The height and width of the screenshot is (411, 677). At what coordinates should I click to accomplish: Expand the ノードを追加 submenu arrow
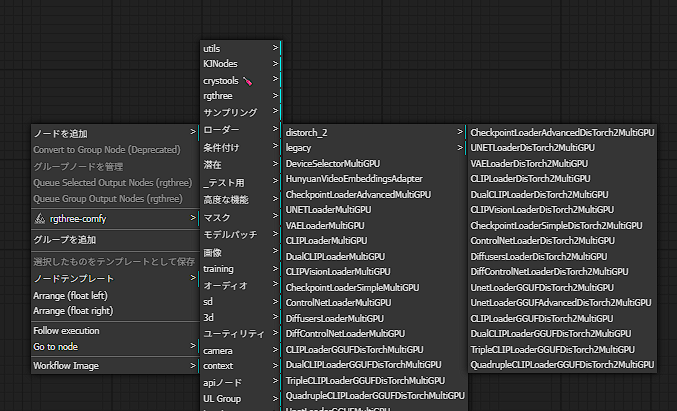coord(193,132)
